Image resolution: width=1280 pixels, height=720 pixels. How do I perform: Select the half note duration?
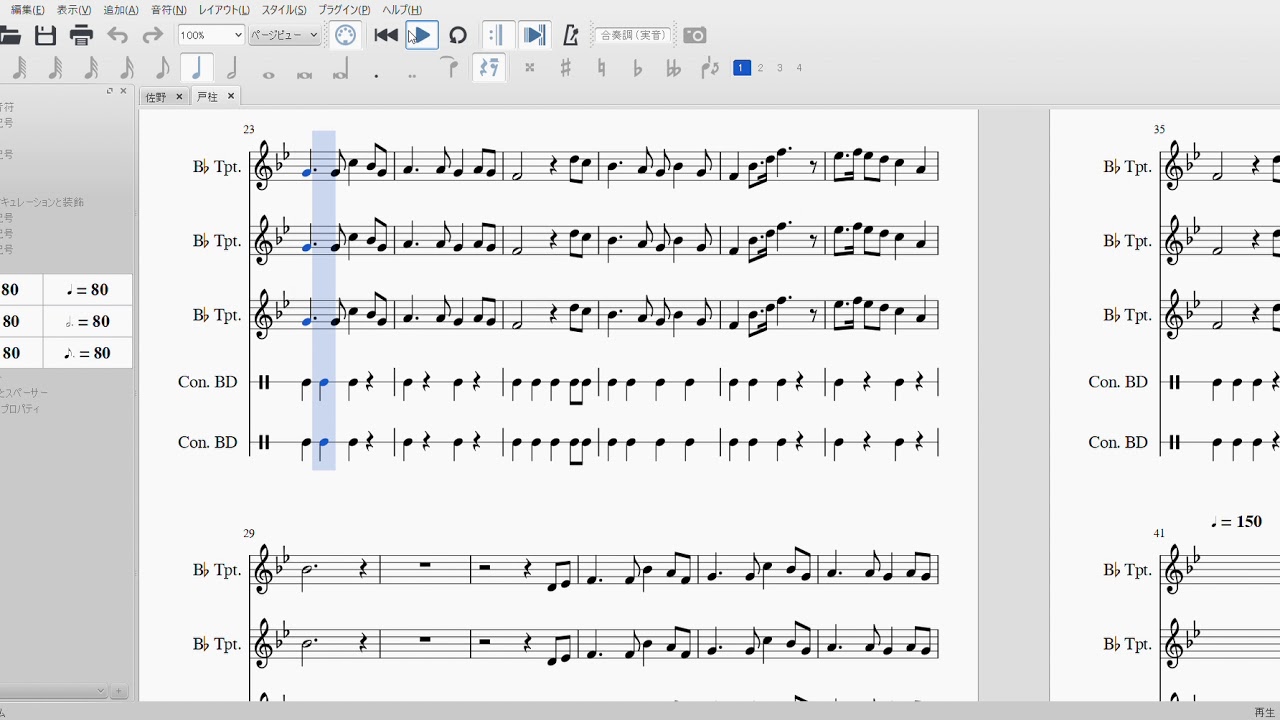pos(232,68)
